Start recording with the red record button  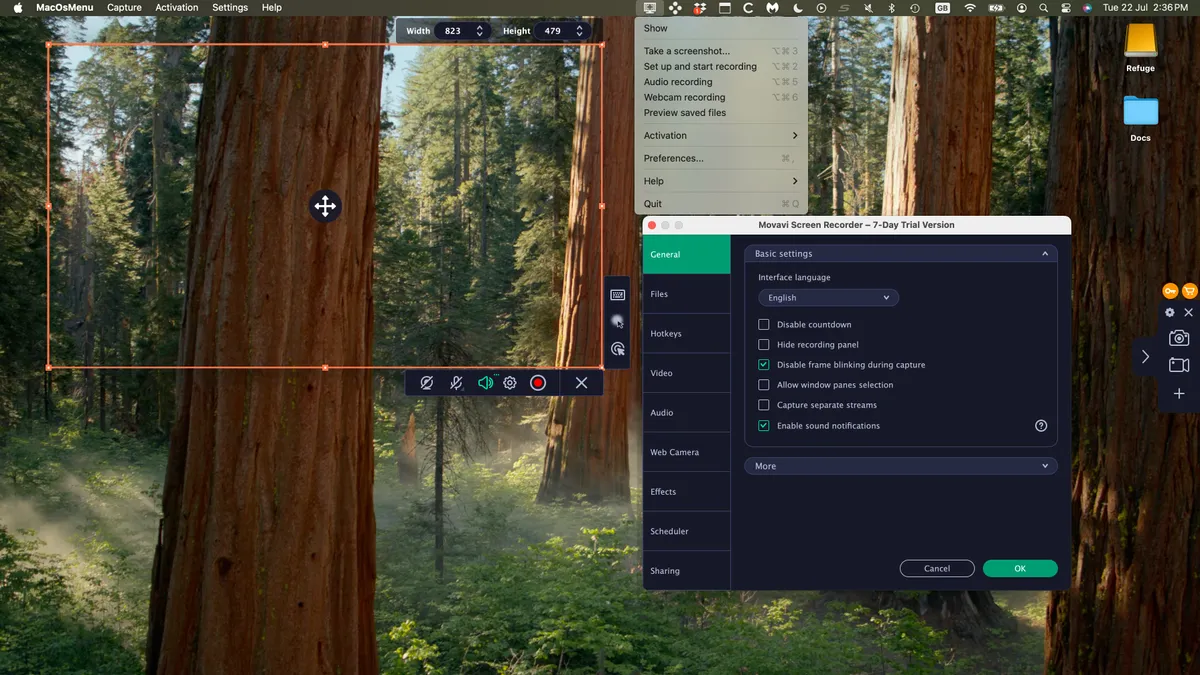pyautogui.click(x=538, y=382)
